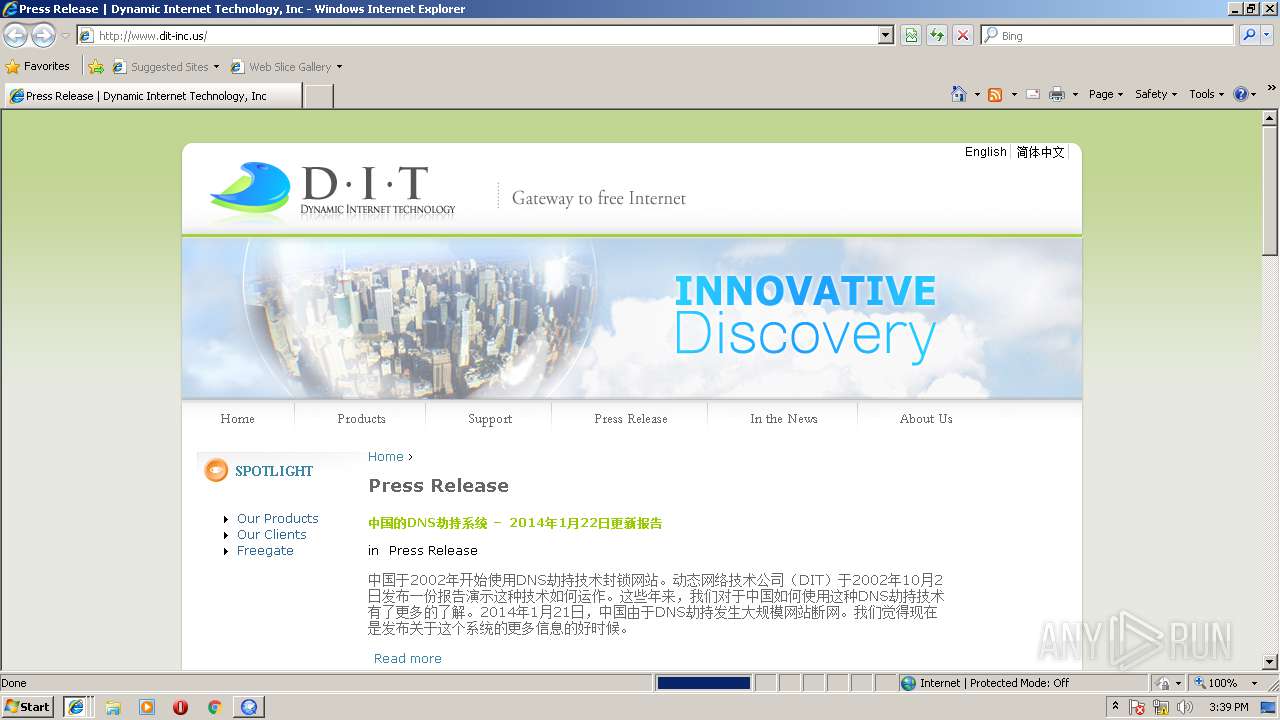
Task: Click the Bing search magnifier button
Action: [1249, 35]
